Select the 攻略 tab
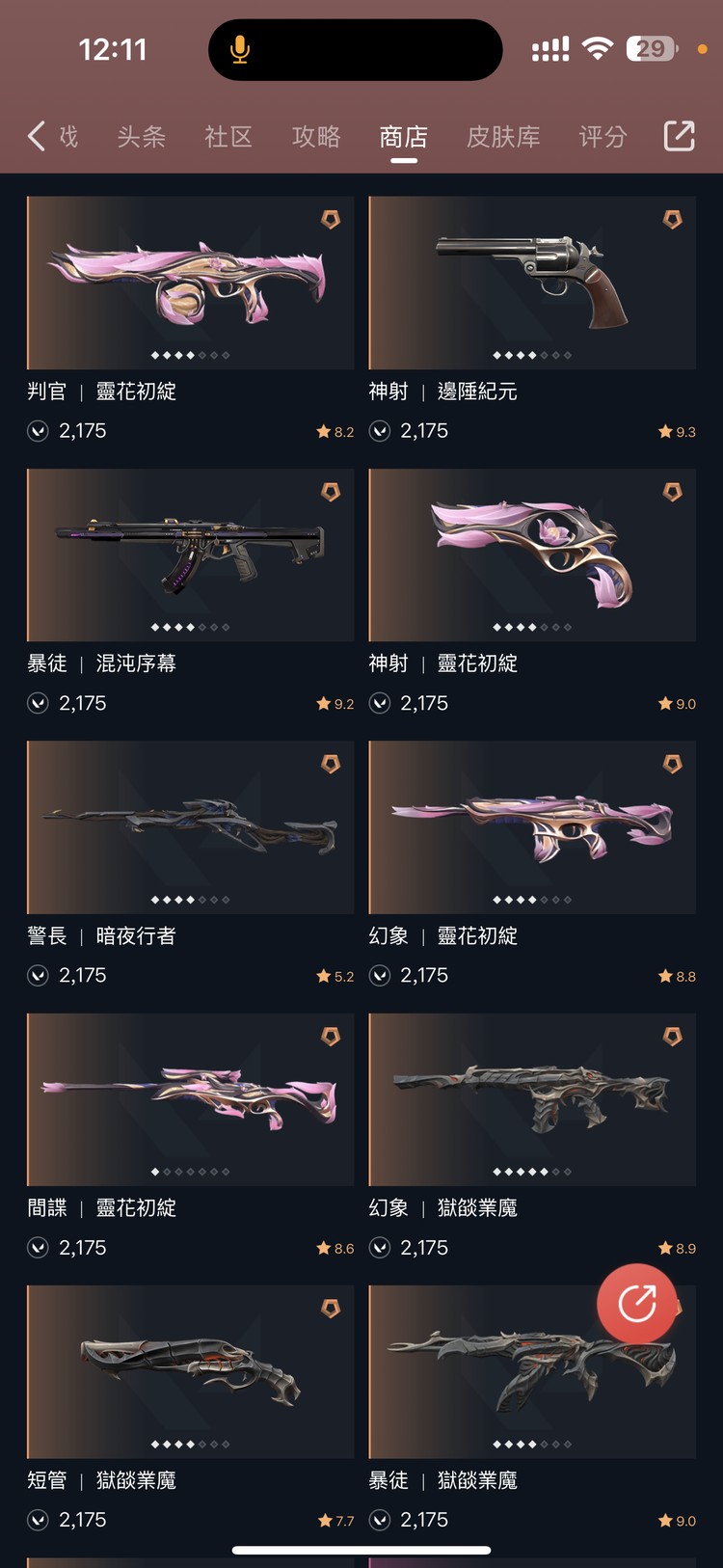Viewport: 723px width, 1568px height. 316,137
